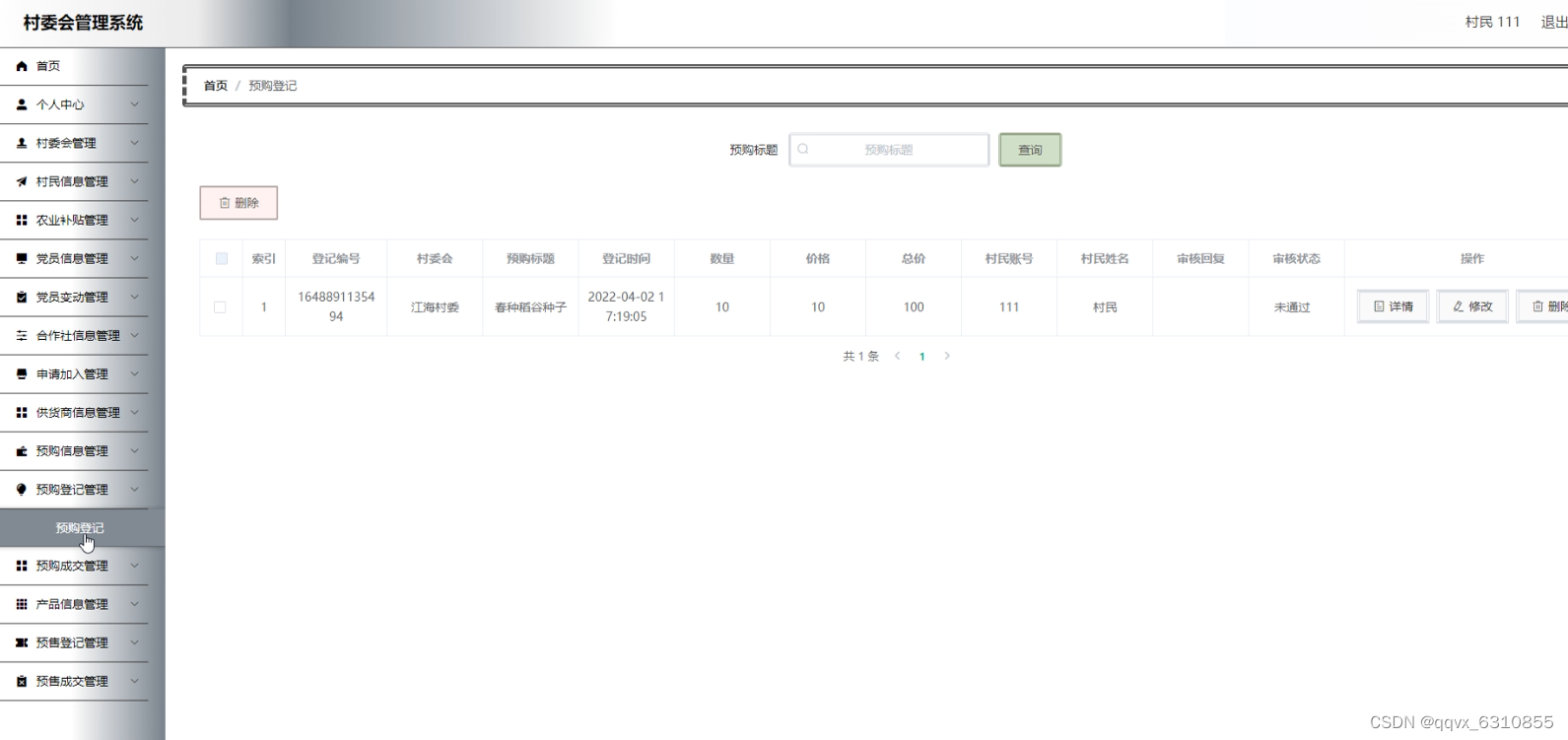This screenshot has height=740, width=1568.
Task: Click the 村委会管理系统 title
Action: click(x=83, y=23)
